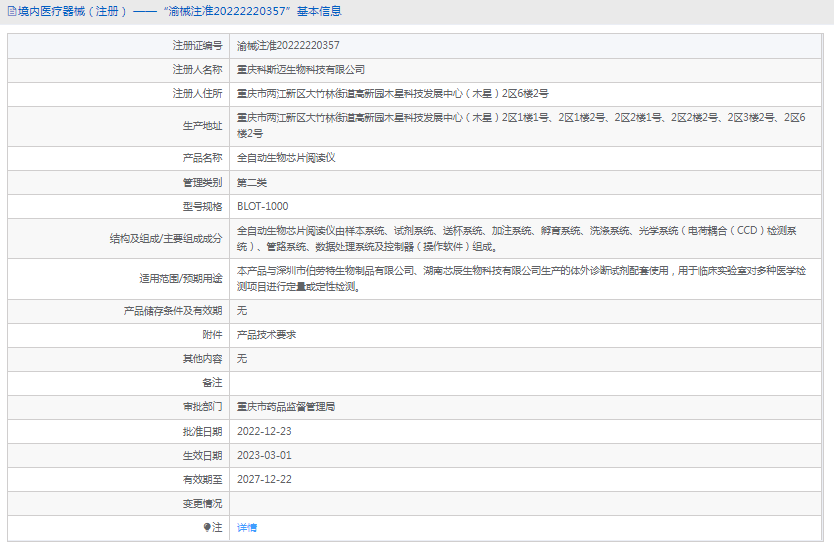
Task: Click structure description starting 全自动生物芯片阅读仪由样本系统
Action: point(516,239)
